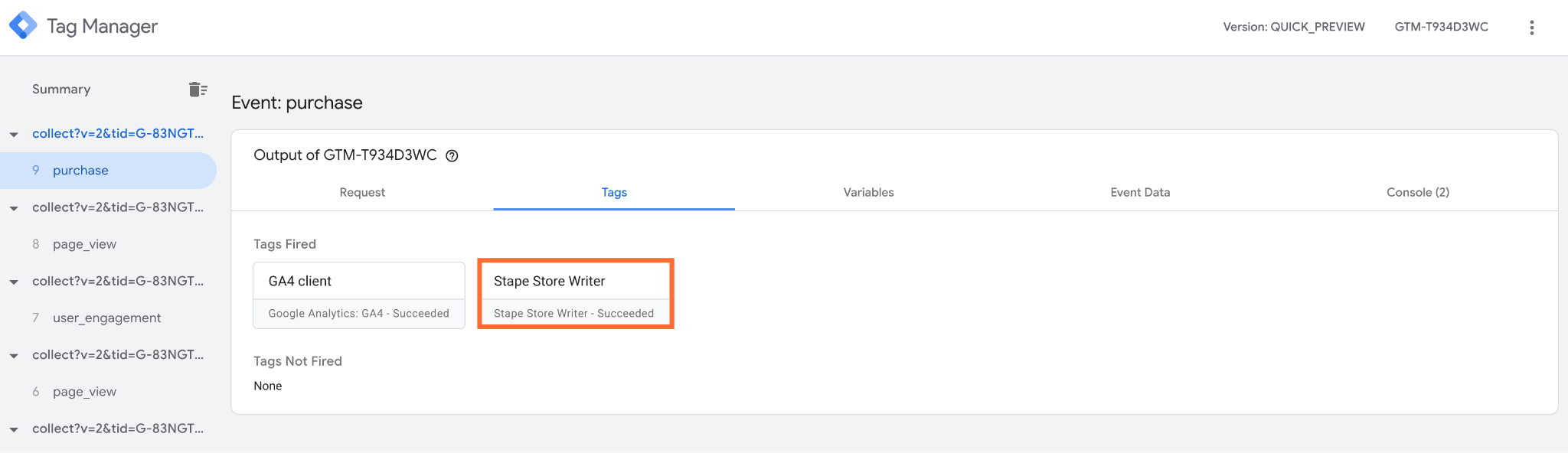Click the Tags Fired label

[x=285, y=244]
